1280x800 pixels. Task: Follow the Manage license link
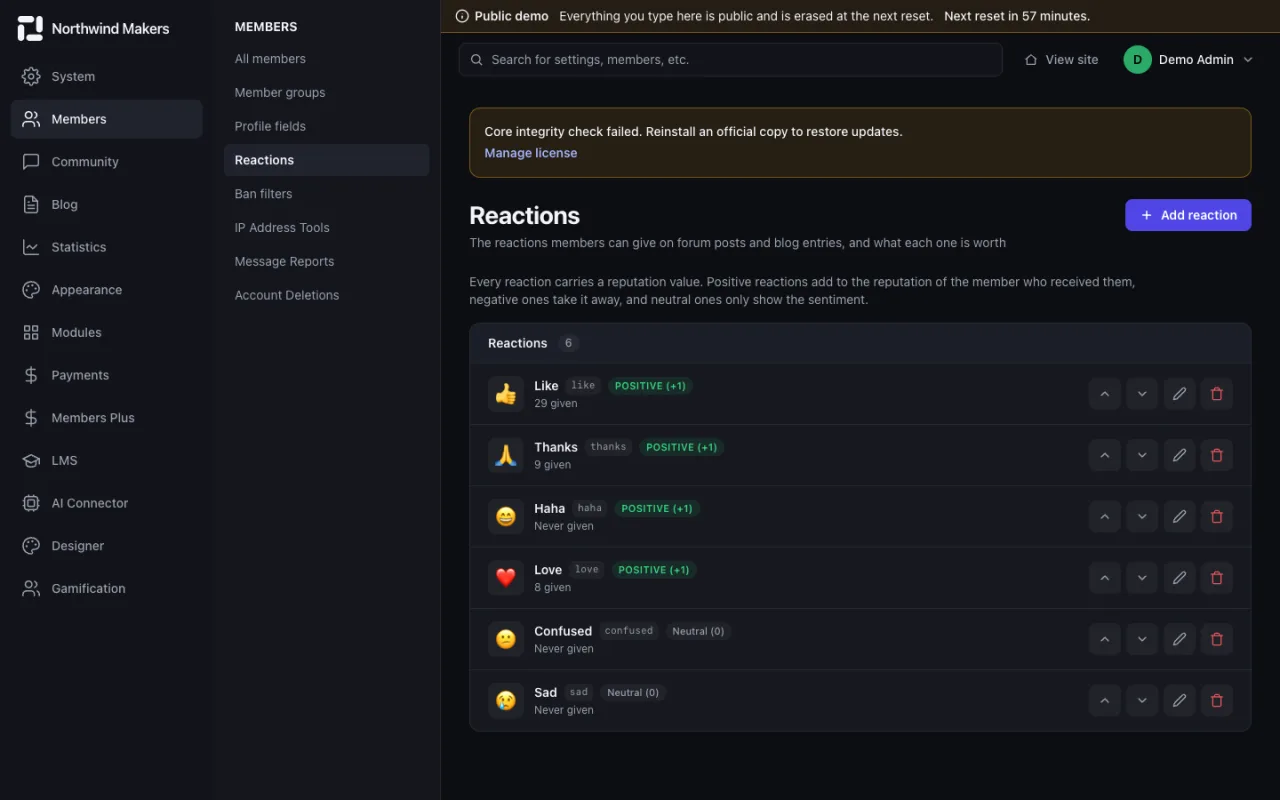click(531, 153)
